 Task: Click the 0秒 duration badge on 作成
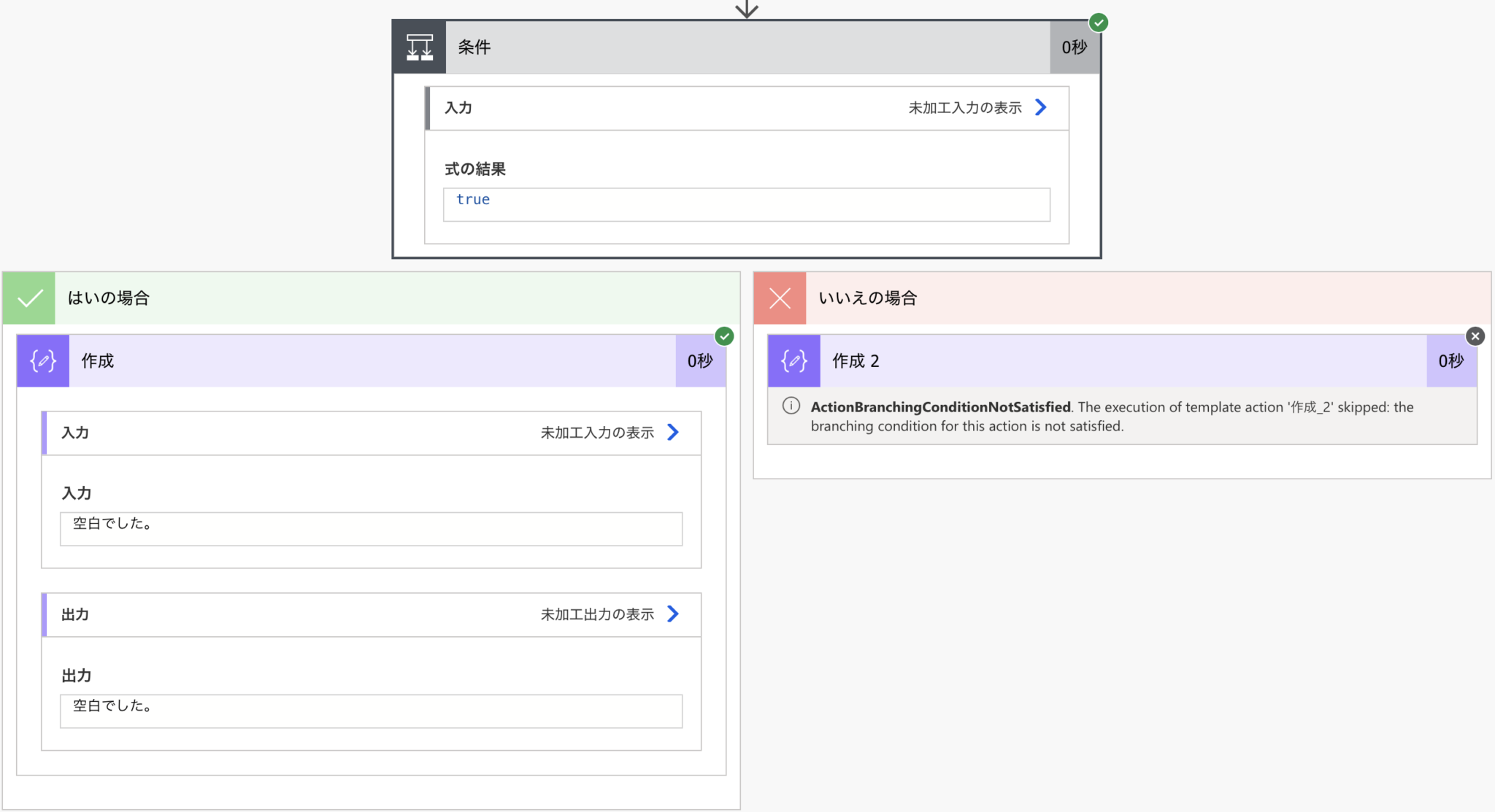700,360
